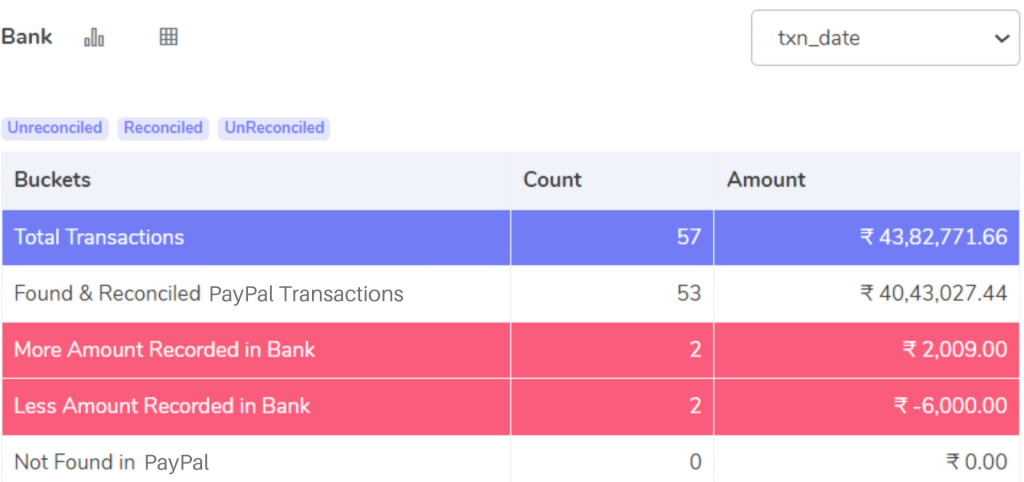Click the ₹ 43,82,771.66 total amount
The image size is (1024, 482).
(933, 237)
